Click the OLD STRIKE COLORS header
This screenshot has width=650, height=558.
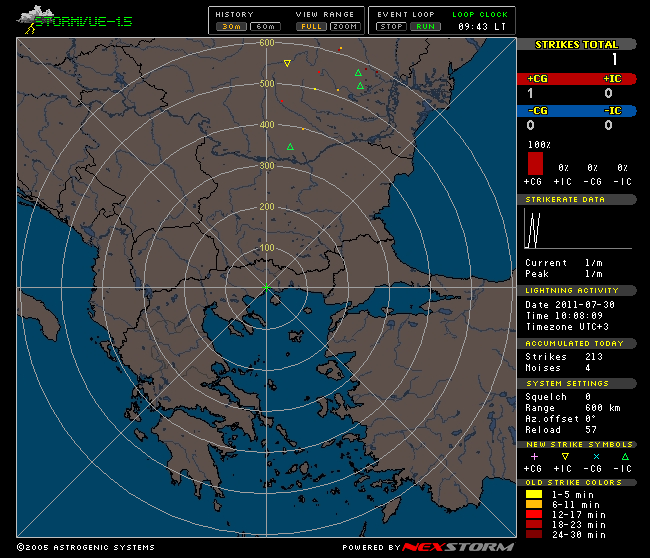pyautogui.click(x=577, y=483)
